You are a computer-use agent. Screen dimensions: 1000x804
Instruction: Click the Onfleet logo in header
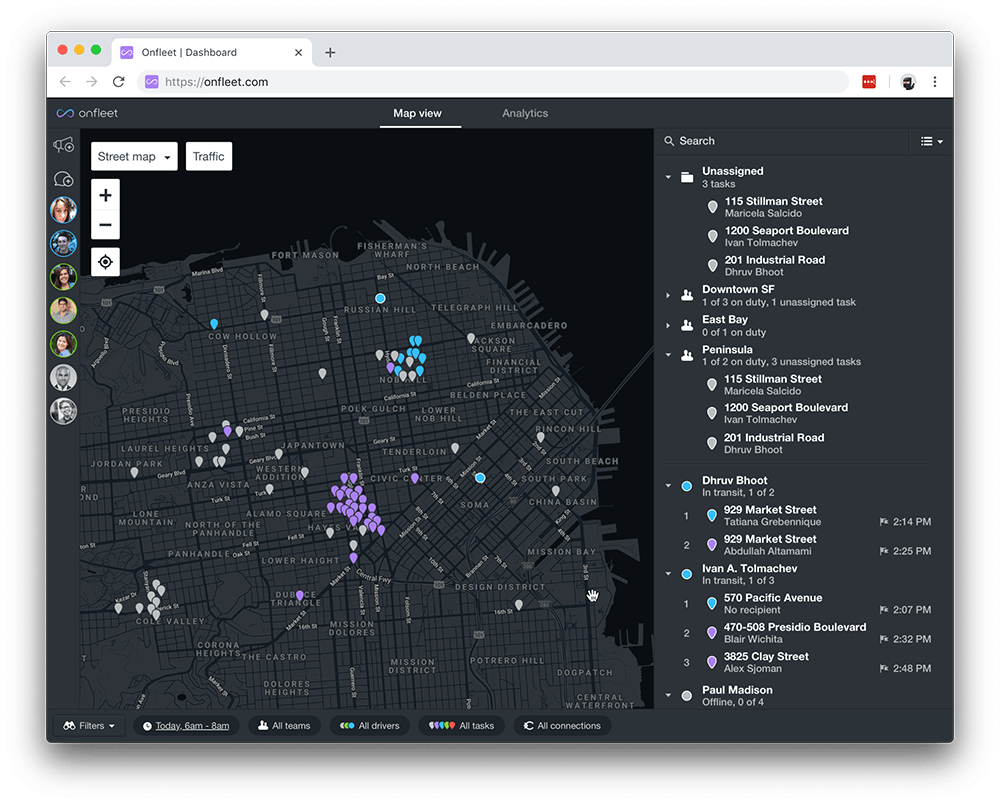point(87,113)
